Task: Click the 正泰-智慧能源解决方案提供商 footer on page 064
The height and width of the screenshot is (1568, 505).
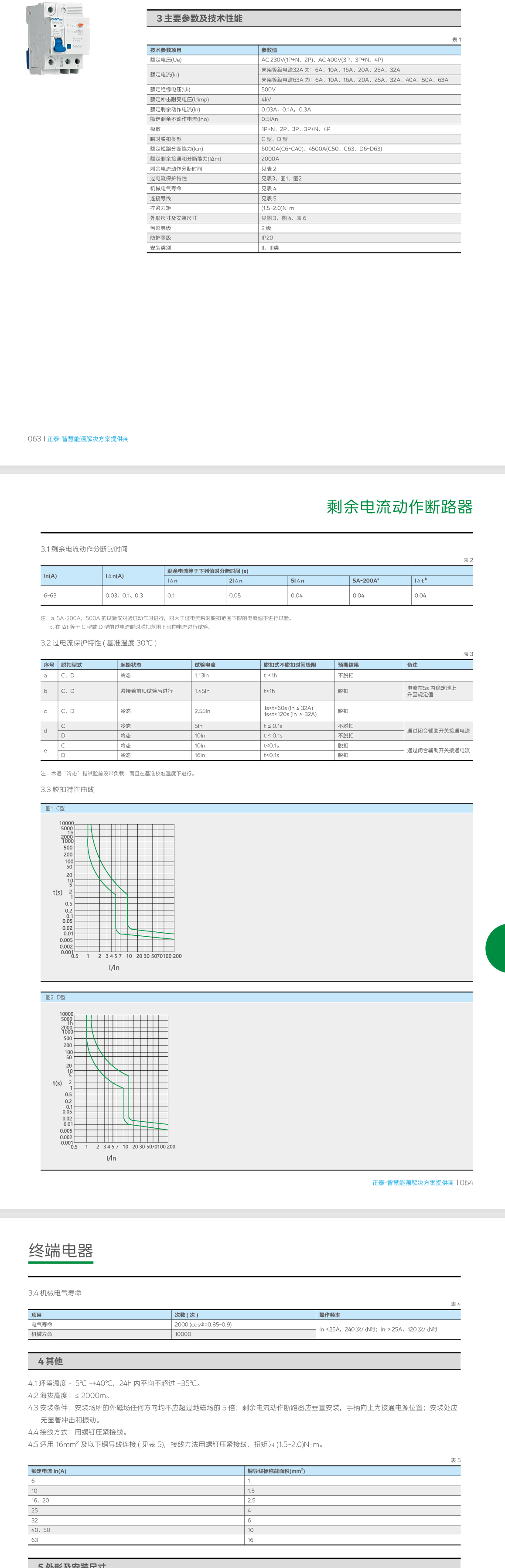Action: [413, 1182]
